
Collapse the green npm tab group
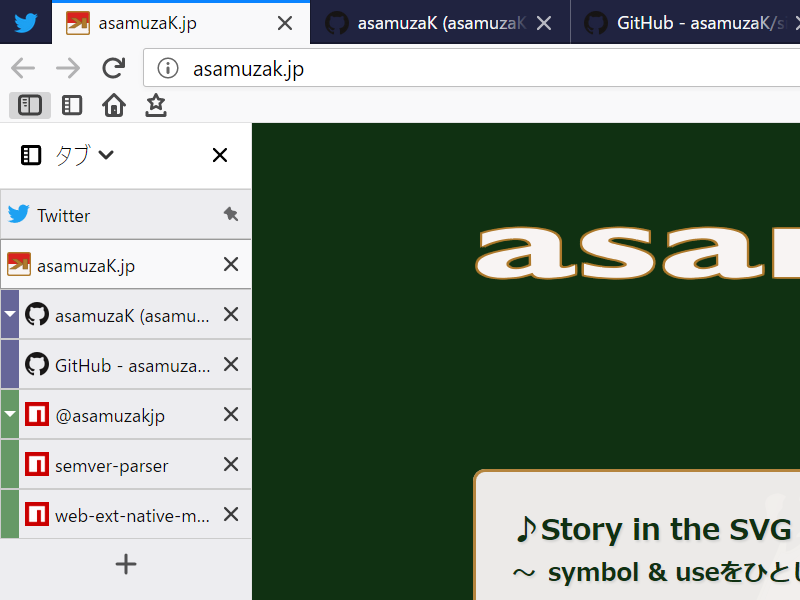[10, 414]
